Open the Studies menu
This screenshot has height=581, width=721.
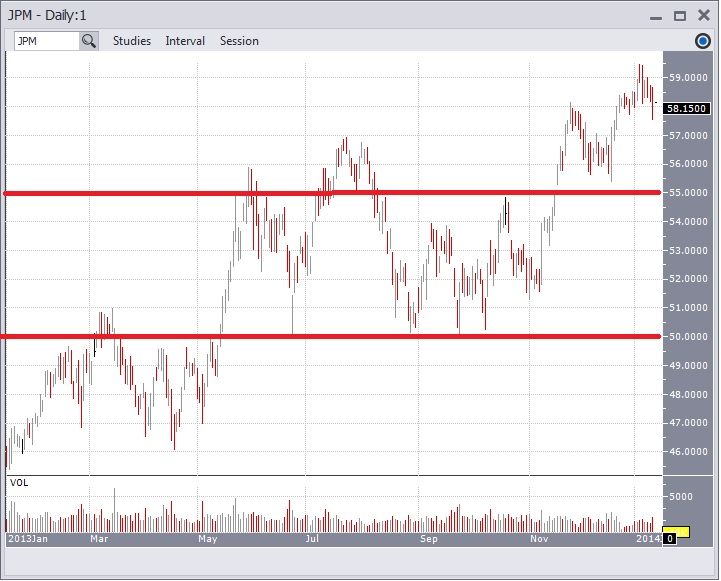pyautogui.click(x=132, y=41)
